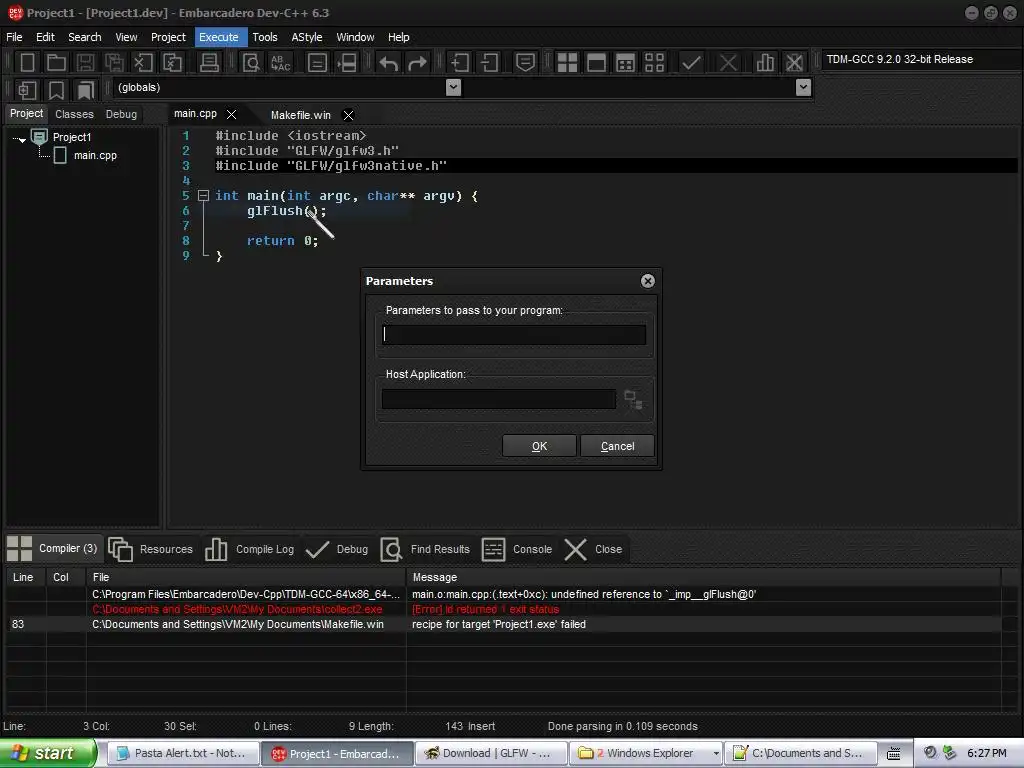Open the Execute menu
The width and height of the screenshot is (1024, 768).
point(219,37)
